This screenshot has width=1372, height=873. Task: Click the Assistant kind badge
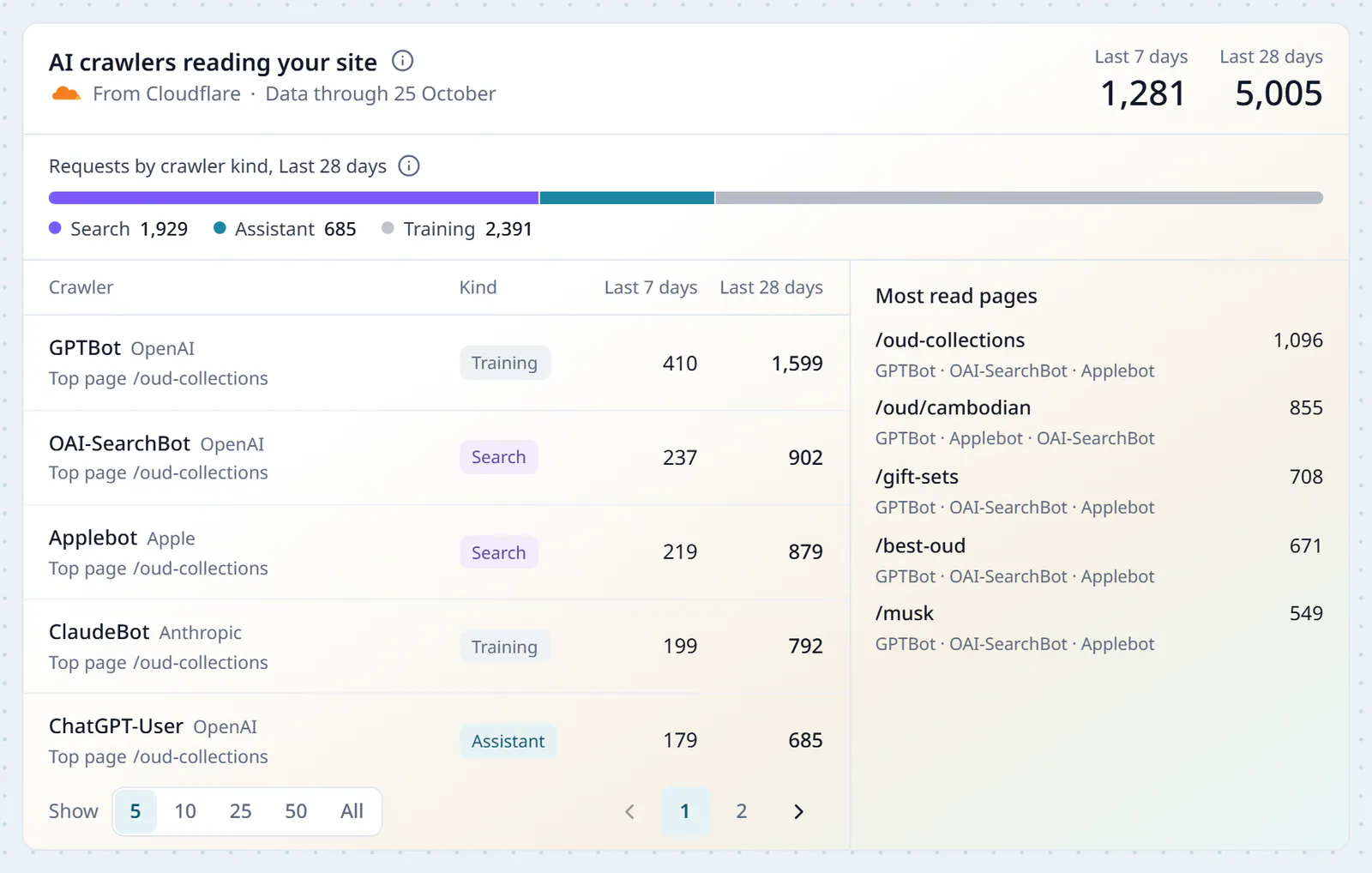click(x=508, y=741)
